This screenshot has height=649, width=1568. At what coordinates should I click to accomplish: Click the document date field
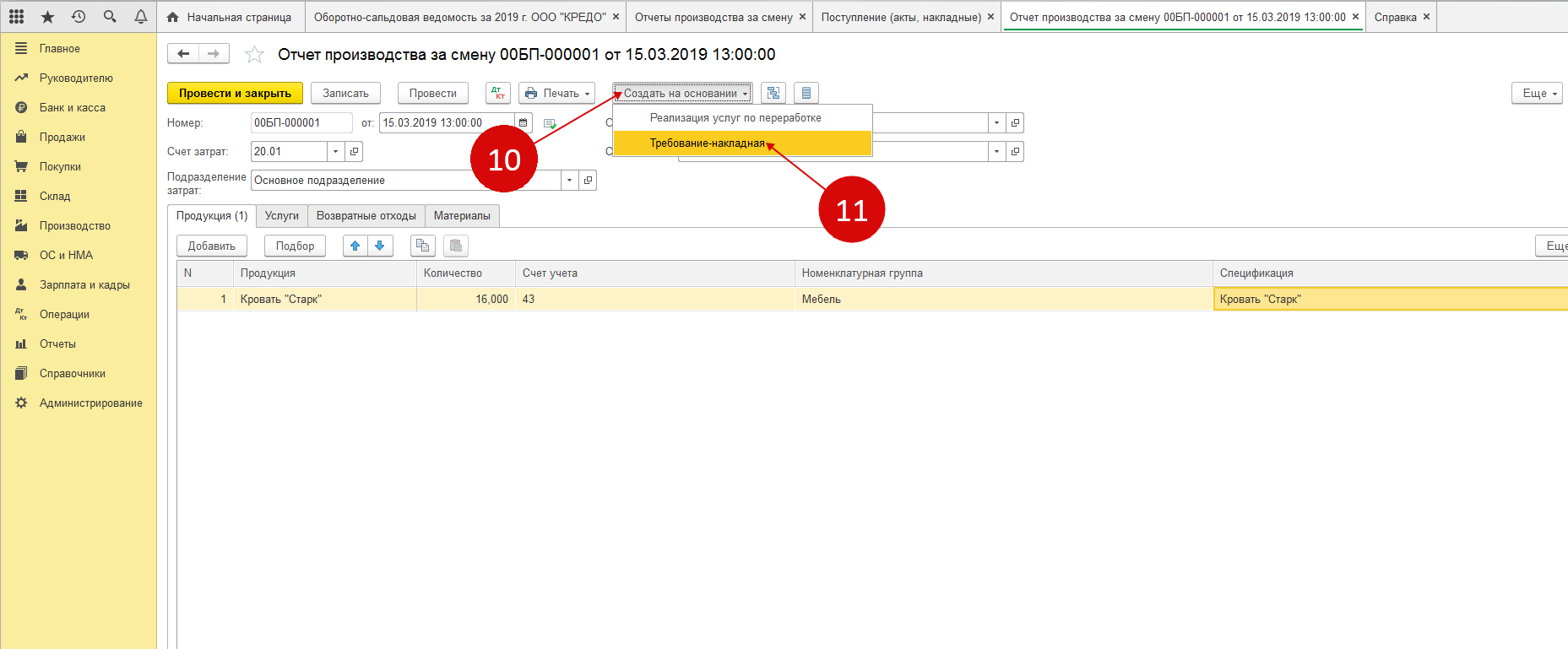click(x=447, y=123)
